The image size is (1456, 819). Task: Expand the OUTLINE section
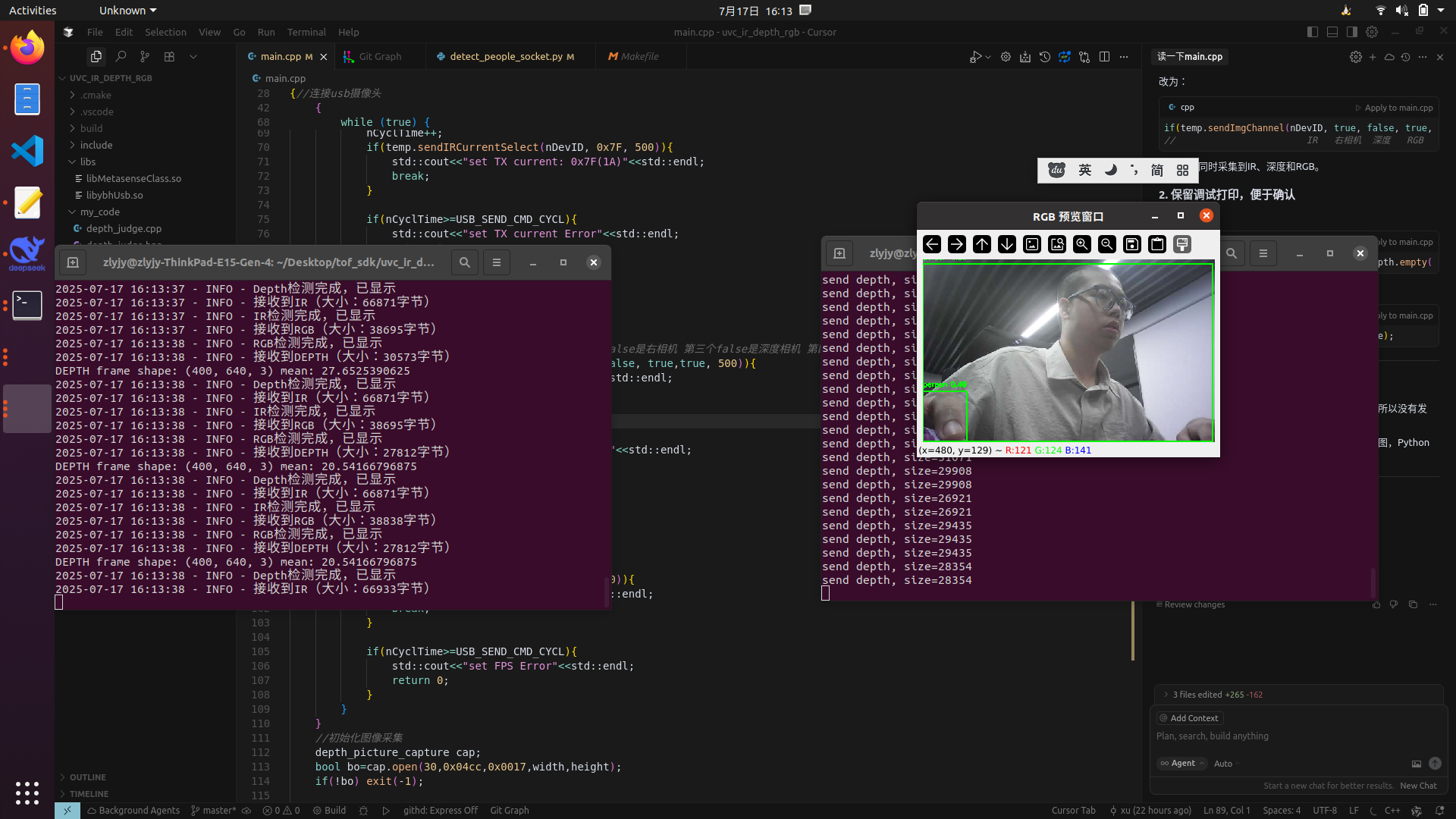pyautogui.click(x=88, y=777)
